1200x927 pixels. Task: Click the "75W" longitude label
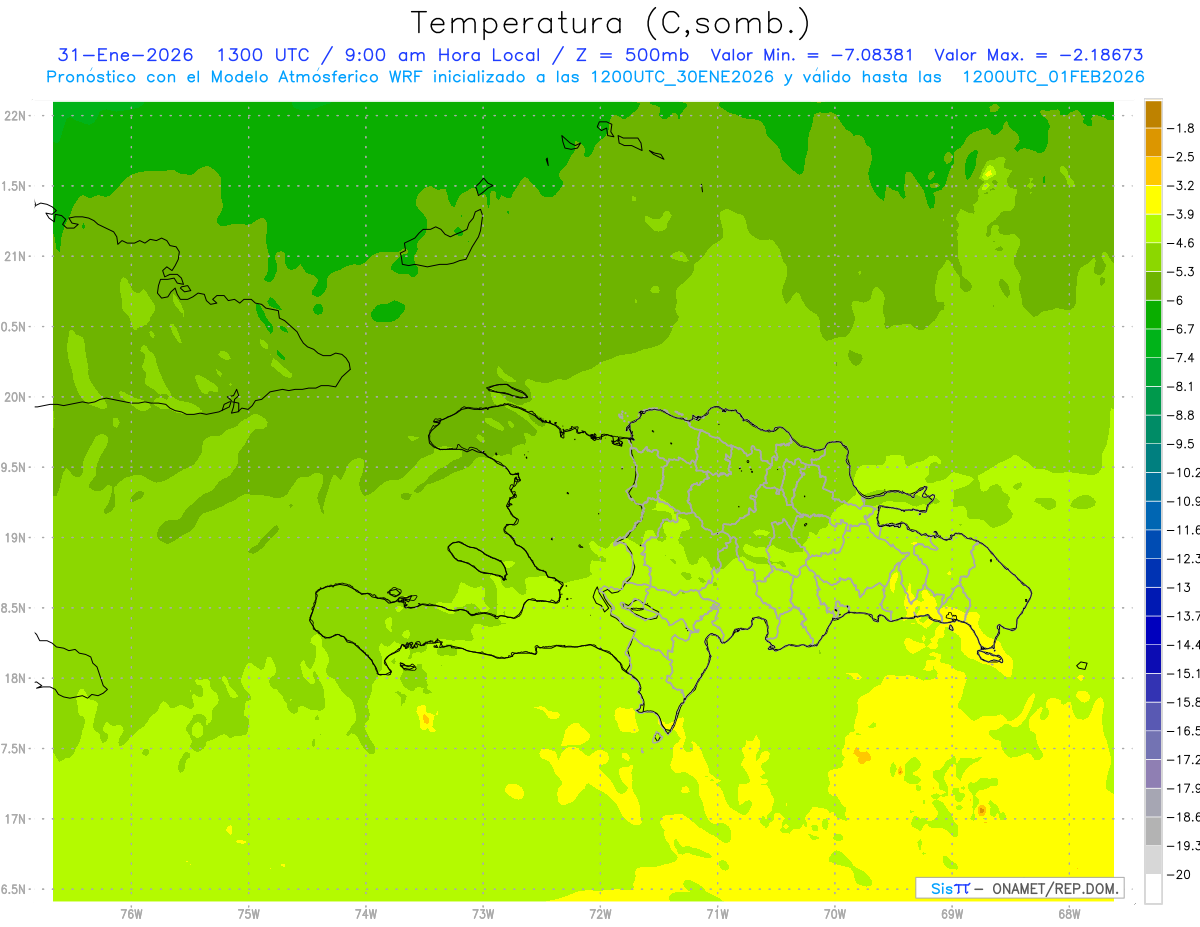coord(249,914)
